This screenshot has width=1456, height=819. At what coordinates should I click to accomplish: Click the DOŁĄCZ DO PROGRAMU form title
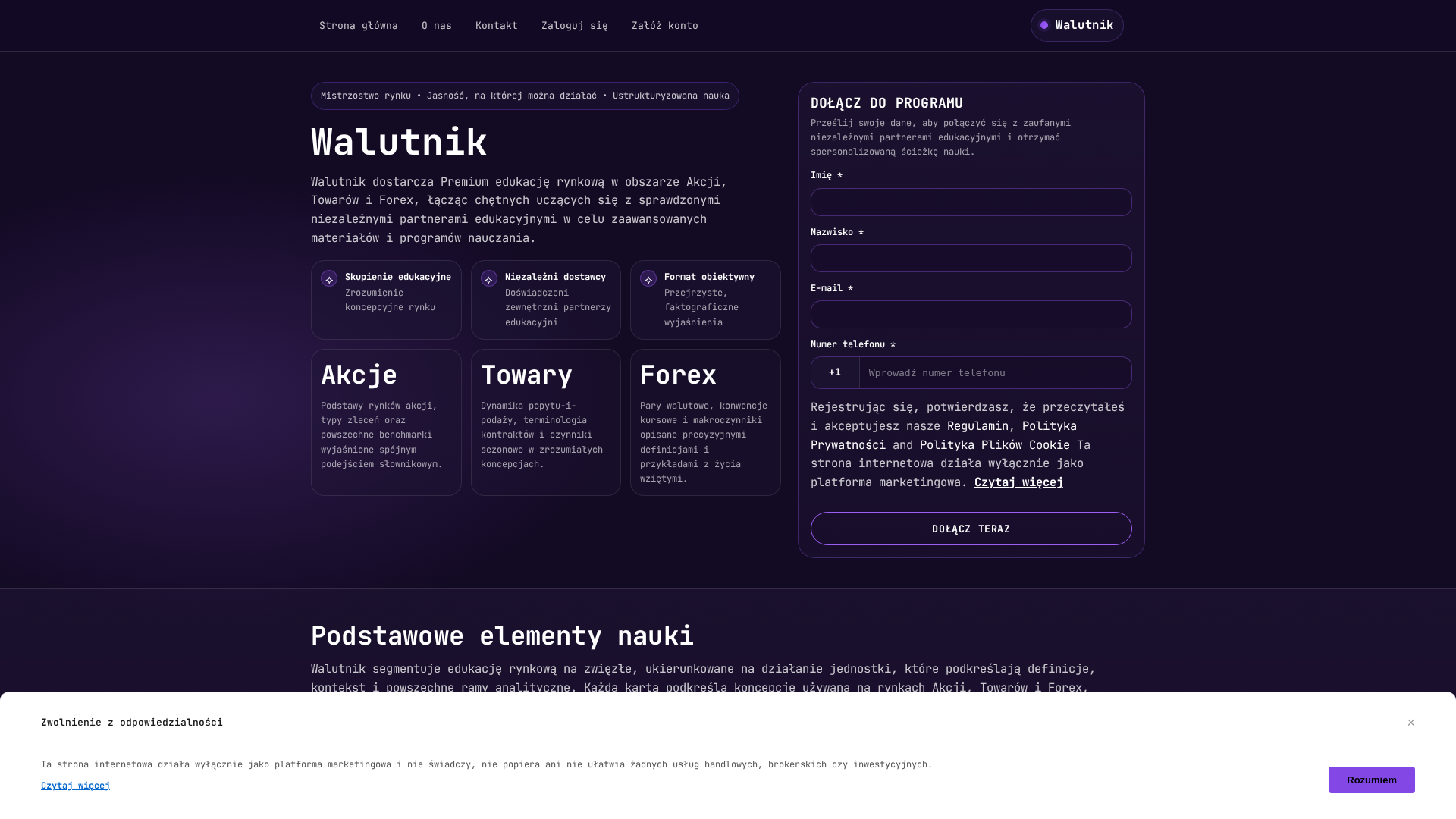coord(886,103)
